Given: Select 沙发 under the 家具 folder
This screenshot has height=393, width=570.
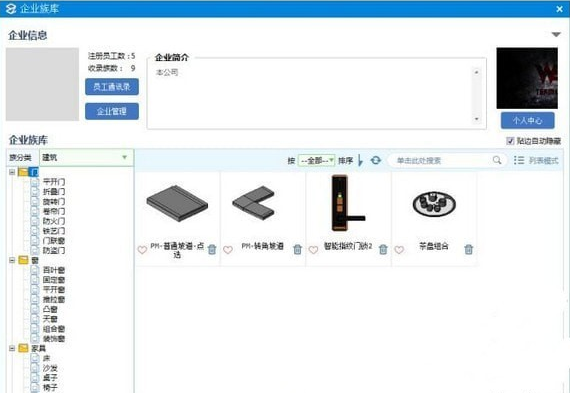Looking at the screenshot, I should click(50, 368).
